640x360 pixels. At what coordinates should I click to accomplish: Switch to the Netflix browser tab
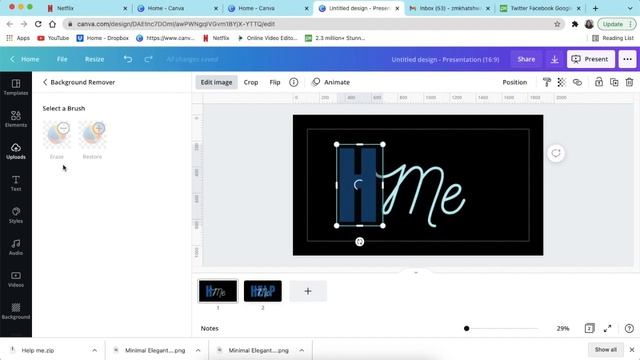click(86, 8)
